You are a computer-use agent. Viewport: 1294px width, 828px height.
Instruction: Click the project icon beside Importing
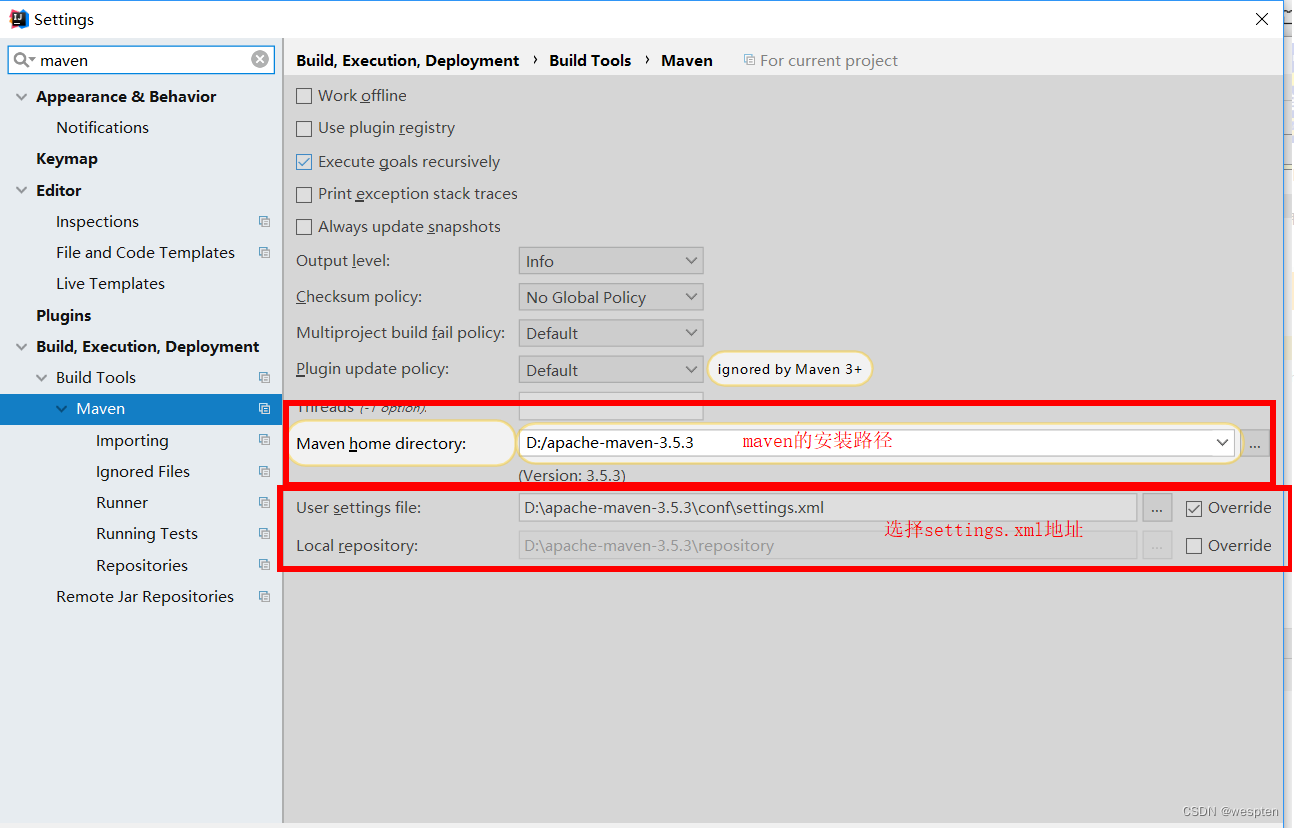click(264, 440)
